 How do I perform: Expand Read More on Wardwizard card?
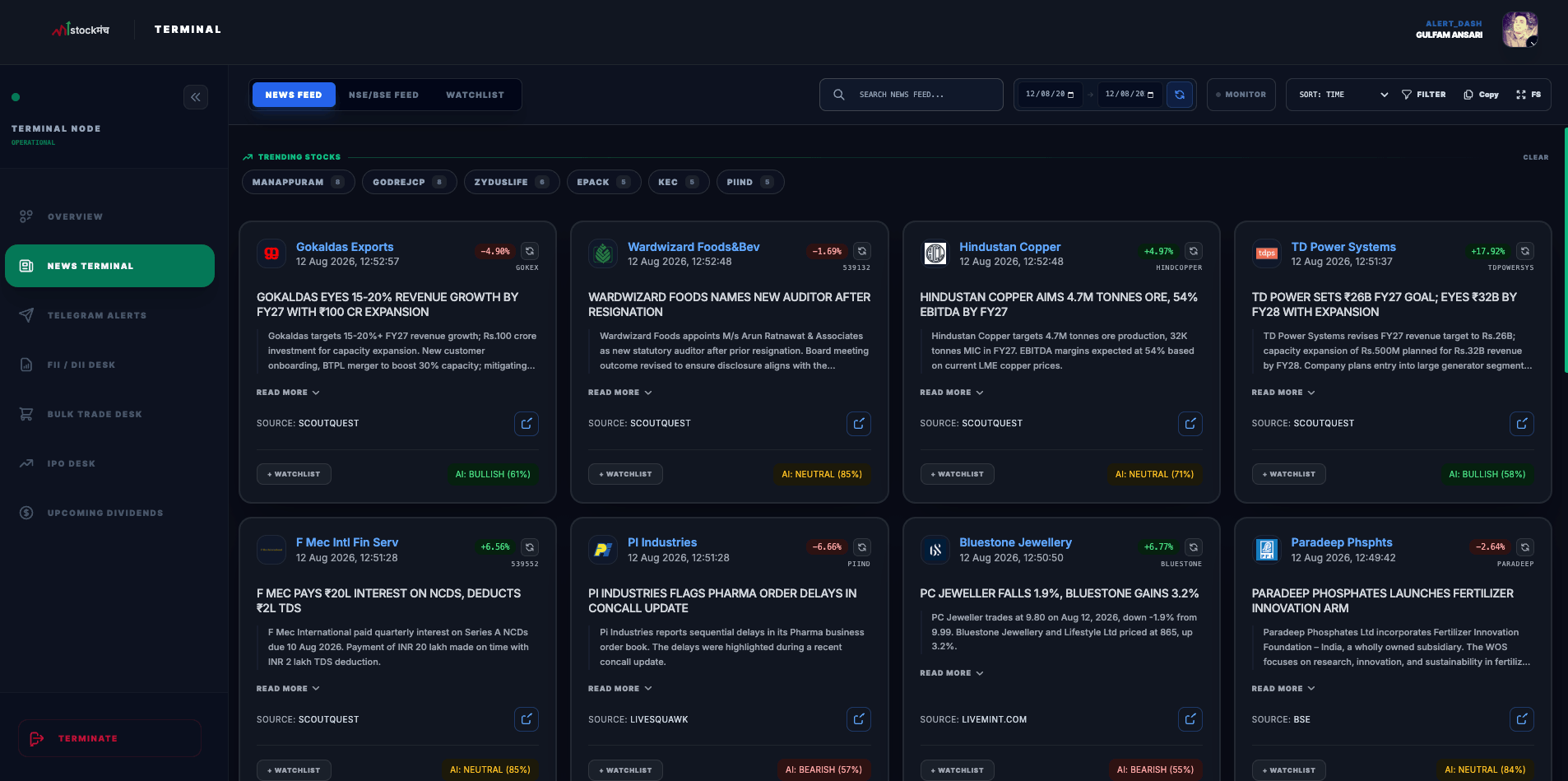[x=620, y=393]
